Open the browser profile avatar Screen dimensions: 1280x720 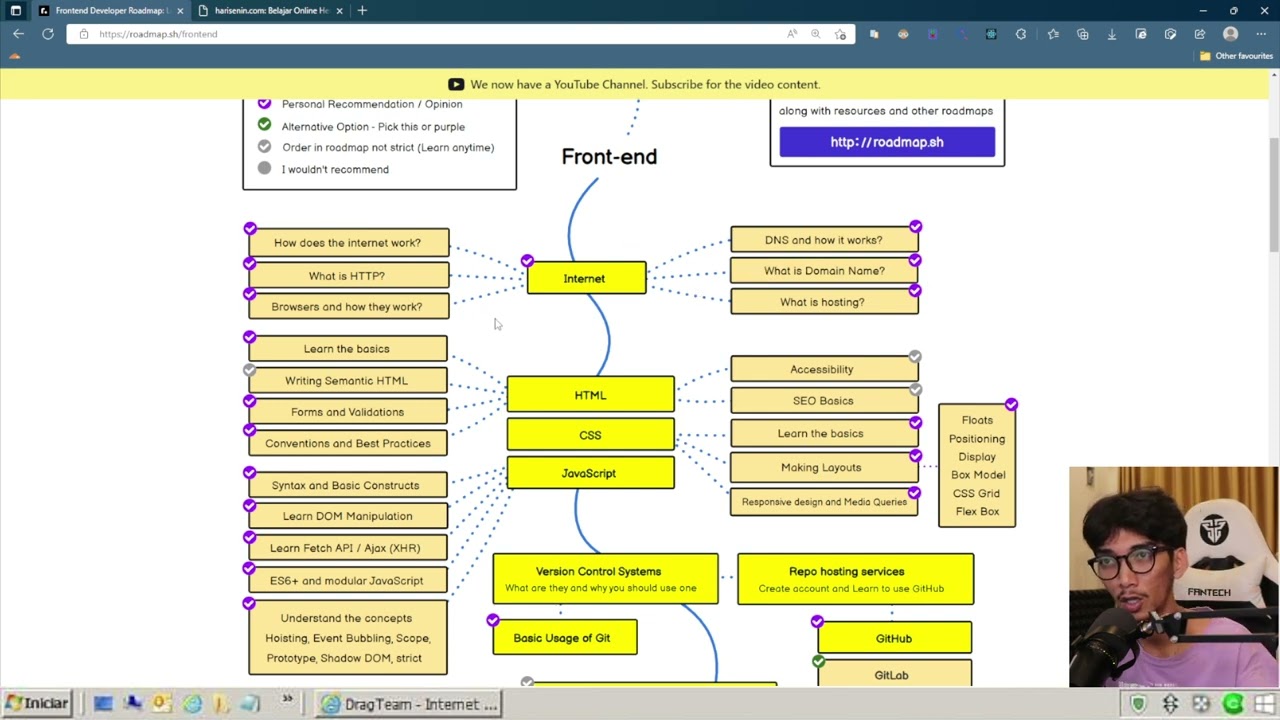[1230, 34]
